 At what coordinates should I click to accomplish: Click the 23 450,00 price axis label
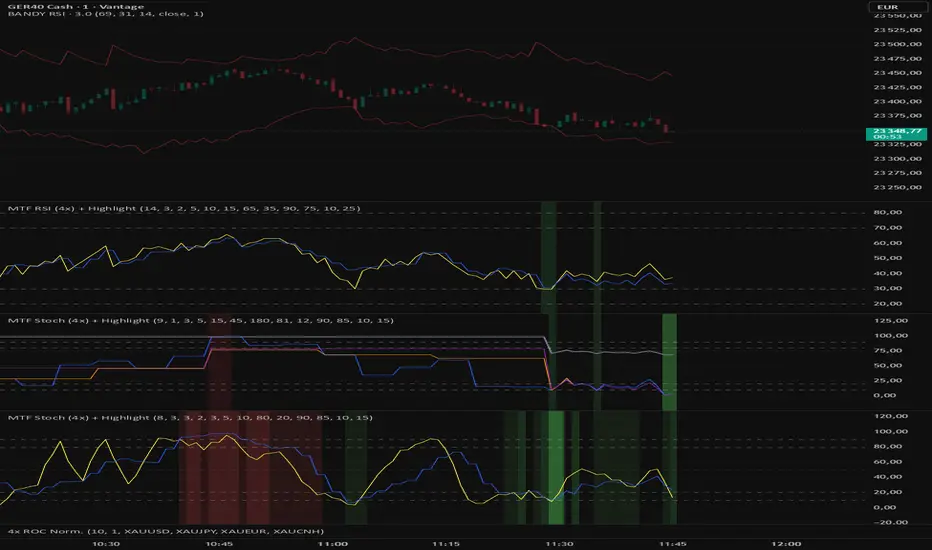tap(898, 73)
